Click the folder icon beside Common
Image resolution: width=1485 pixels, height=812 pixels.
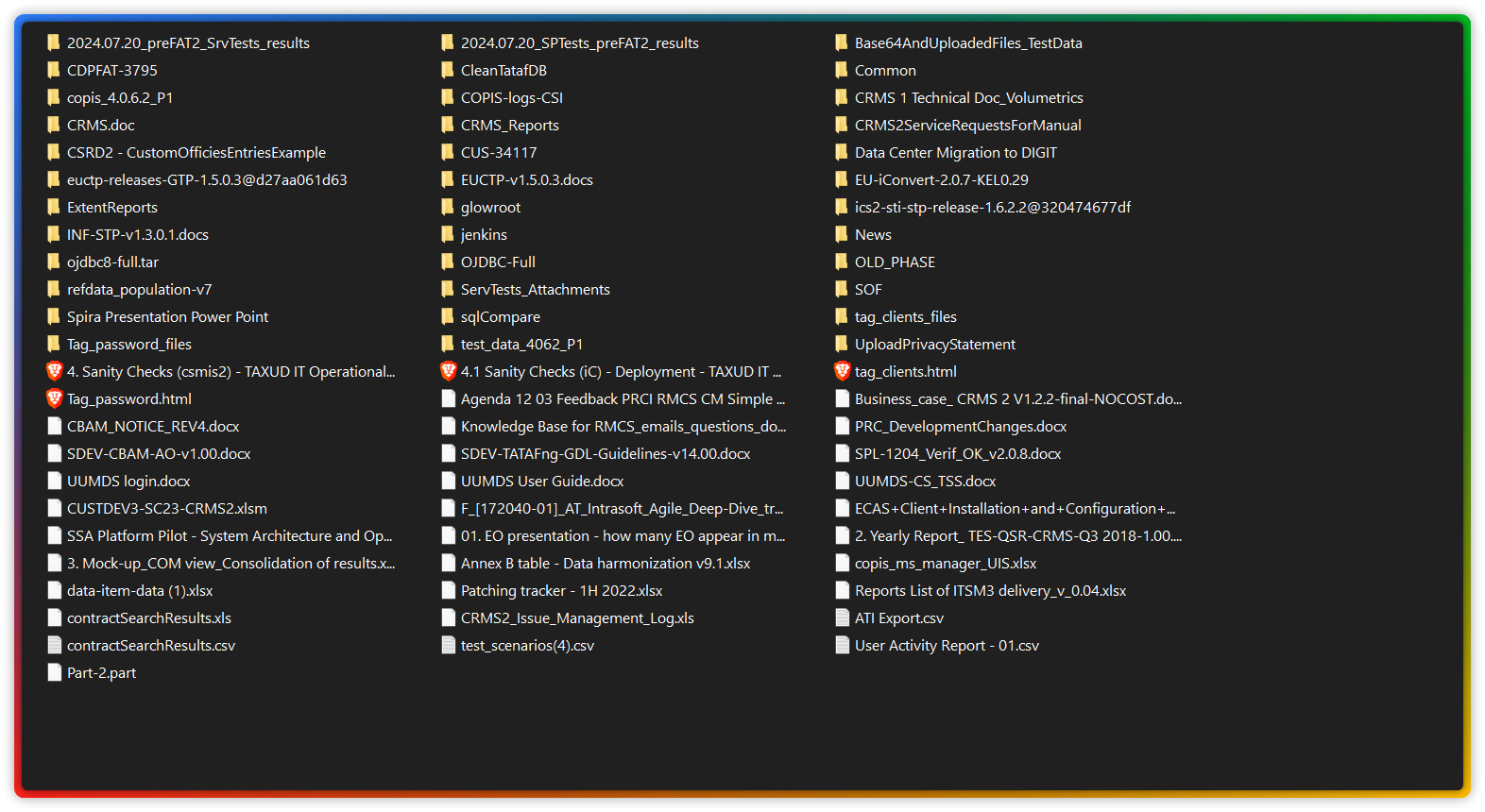point(842,70)
